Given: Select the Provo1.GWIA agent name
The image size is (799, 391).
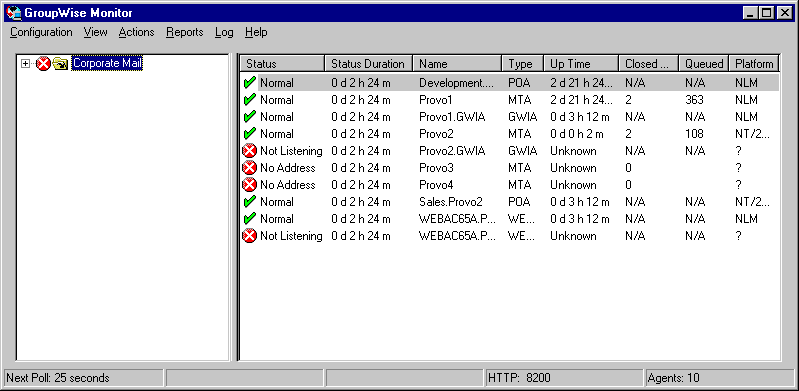Looking at the screenshot, I should coord(452,117).
